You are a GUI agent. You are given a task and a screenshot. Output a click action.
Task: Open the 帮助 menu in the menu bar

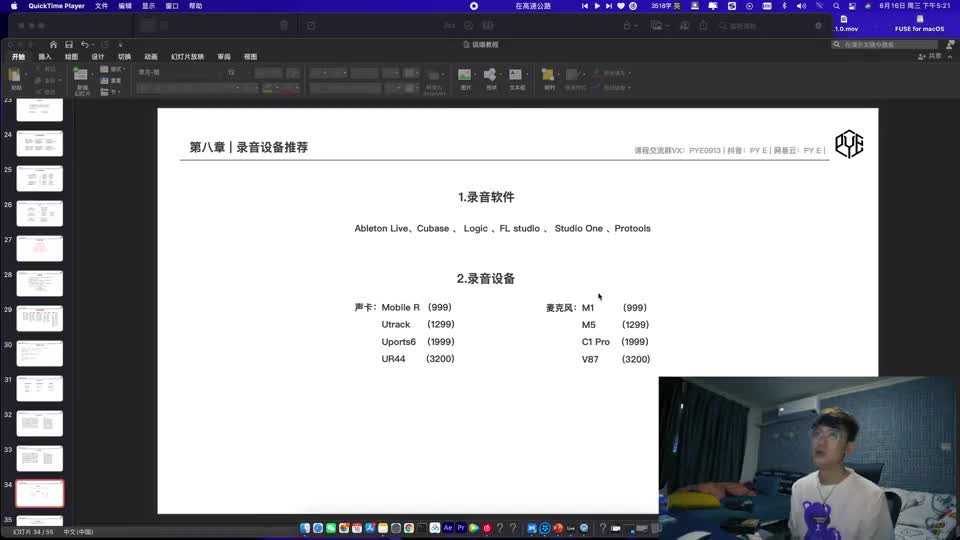tap(195, 6)
